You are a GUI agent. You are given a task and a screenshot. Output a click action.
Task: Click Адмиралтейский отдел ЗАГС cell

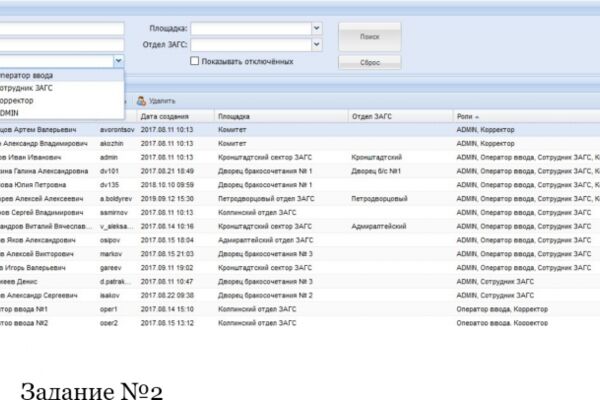coord(266,240)
